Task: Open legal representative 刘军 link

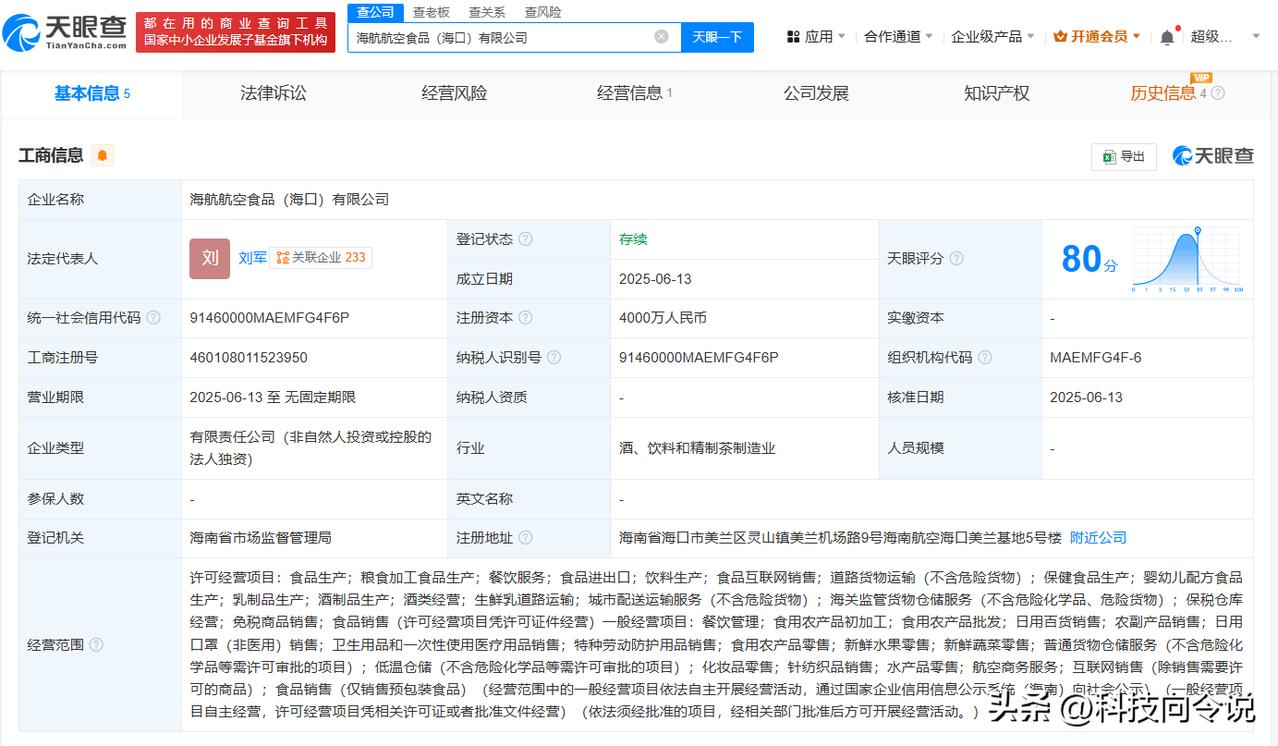Action: [253, 258]
